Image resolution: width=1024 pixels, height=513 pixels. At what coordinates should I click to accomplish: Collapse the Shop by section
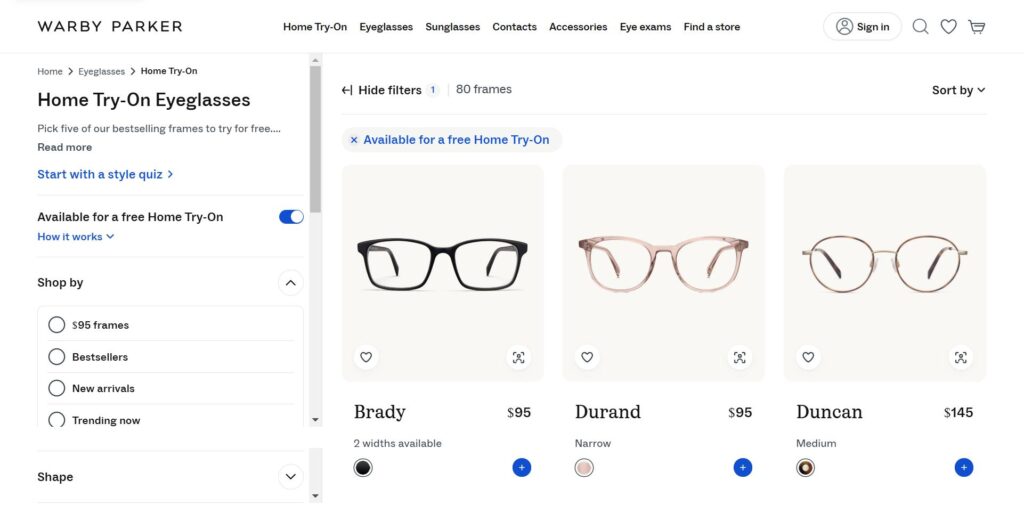click(x=291, y=283)
